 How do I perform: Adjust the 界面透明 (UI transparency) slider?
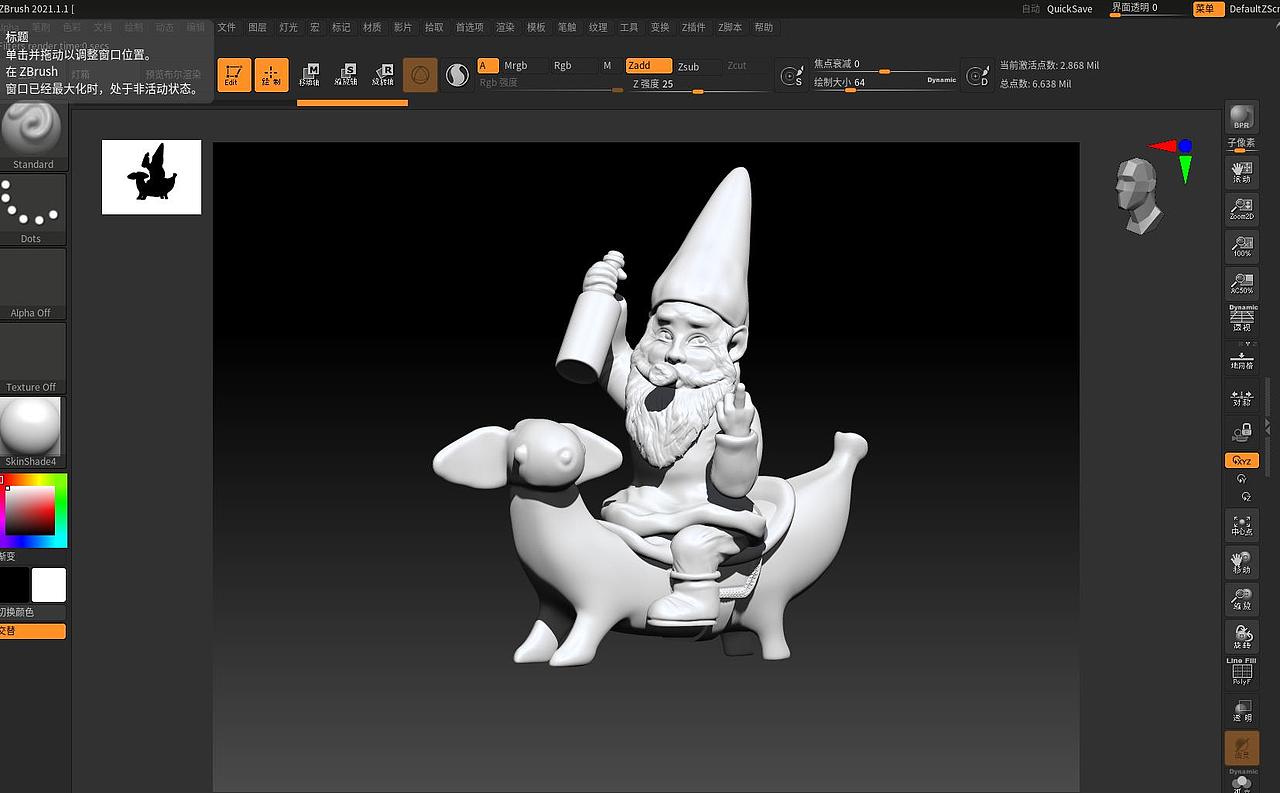(1148, 8)
